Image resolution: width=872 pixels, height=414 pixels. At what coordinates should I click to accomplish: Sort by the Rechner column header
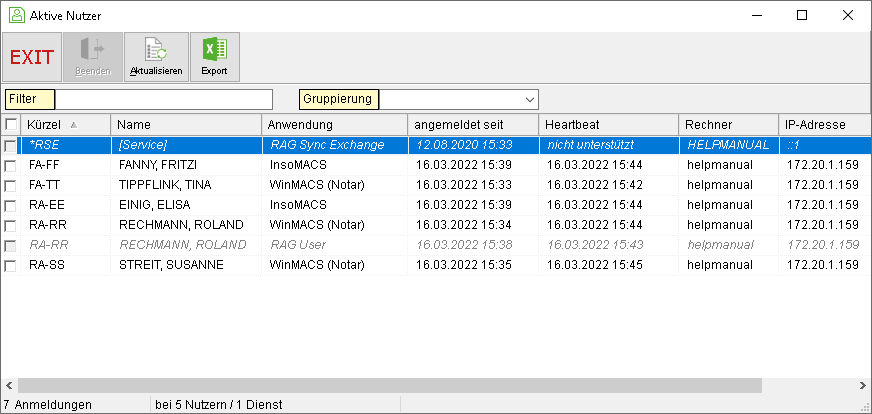pyautogui.click(x=728, y=125)
